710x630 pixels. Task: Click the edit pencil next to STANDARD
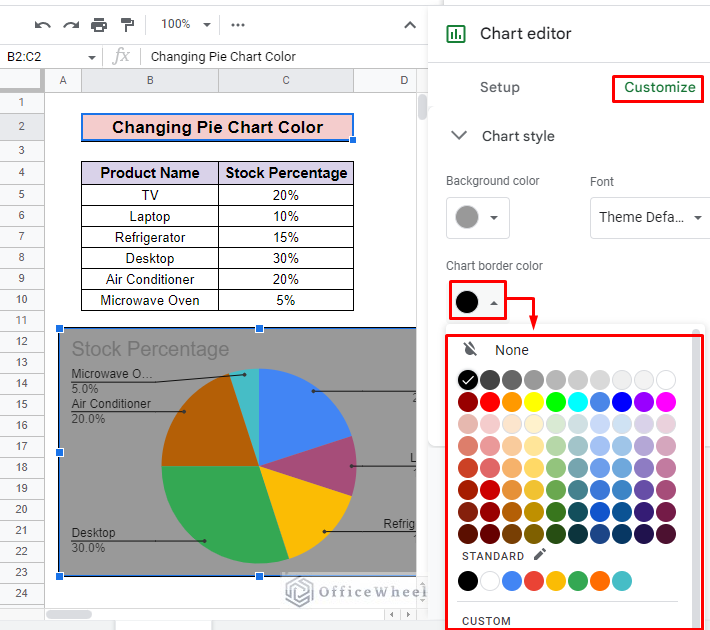click(540, 555)
